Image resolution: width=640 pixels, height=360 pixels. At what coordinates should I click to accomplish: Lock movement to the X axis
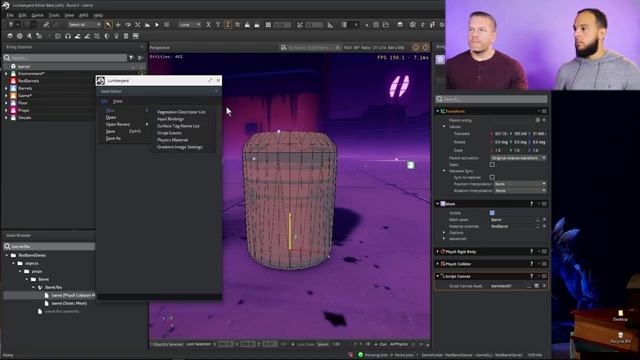(208, 25)
